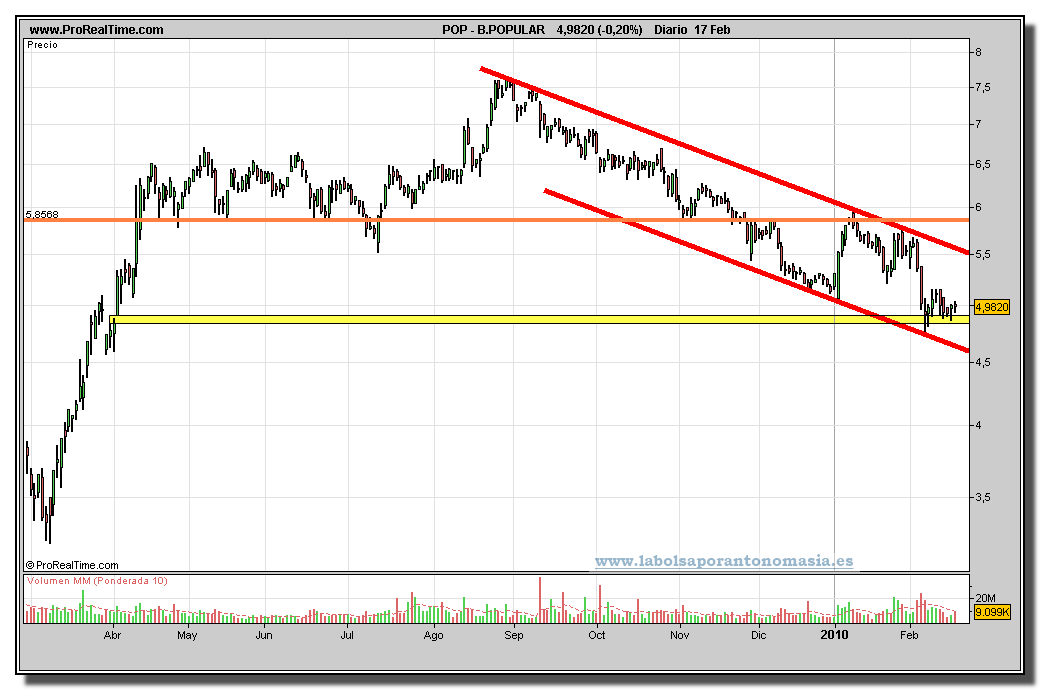Screen dimensions: 1040x690
Task: Select the 6,5 price axis label
Action: click(983, 165)
